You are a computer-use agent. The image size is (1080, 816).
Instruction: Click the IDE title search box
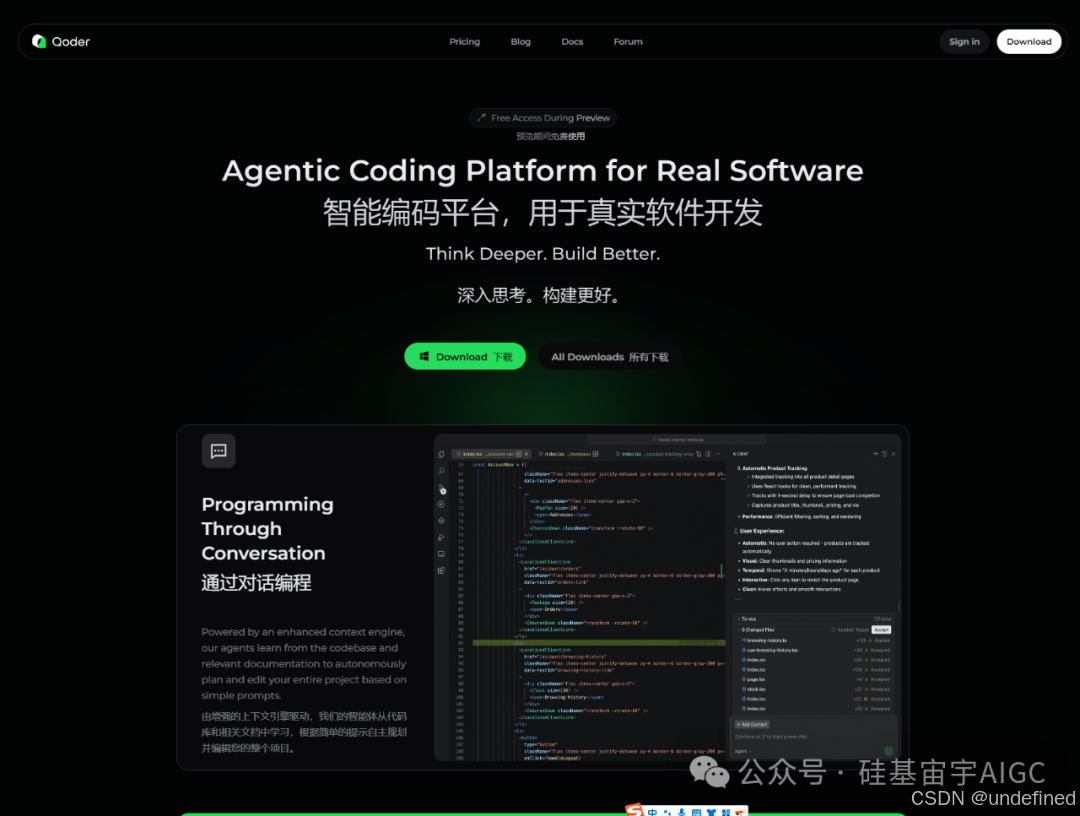pyautogui.click(x=677, y=439)
